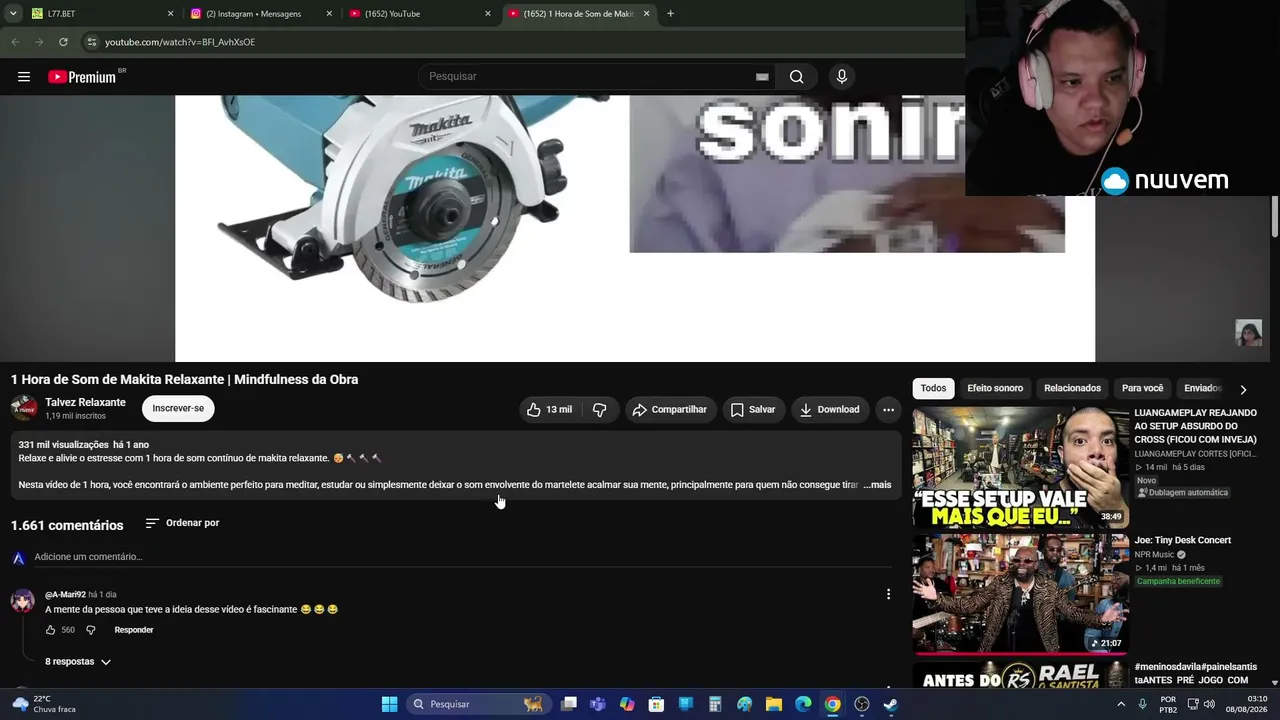Open the LUANGAMEPLAY setup reaction thumbnail

pos(1021,467)
